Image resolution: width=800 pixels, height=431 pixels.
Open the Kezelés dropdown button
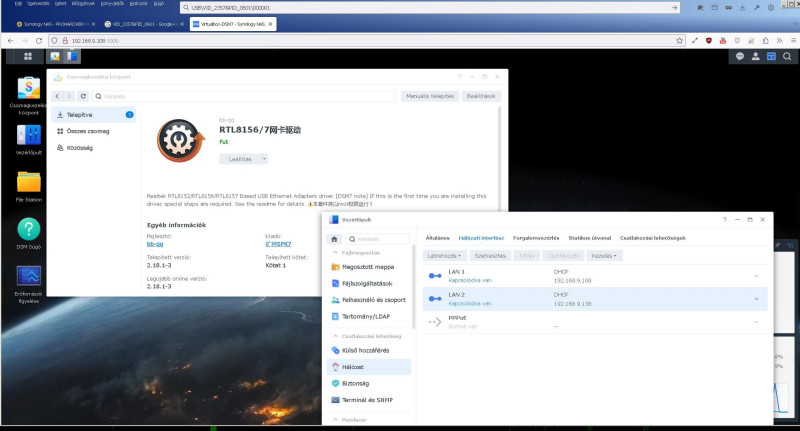pos(604,256)
